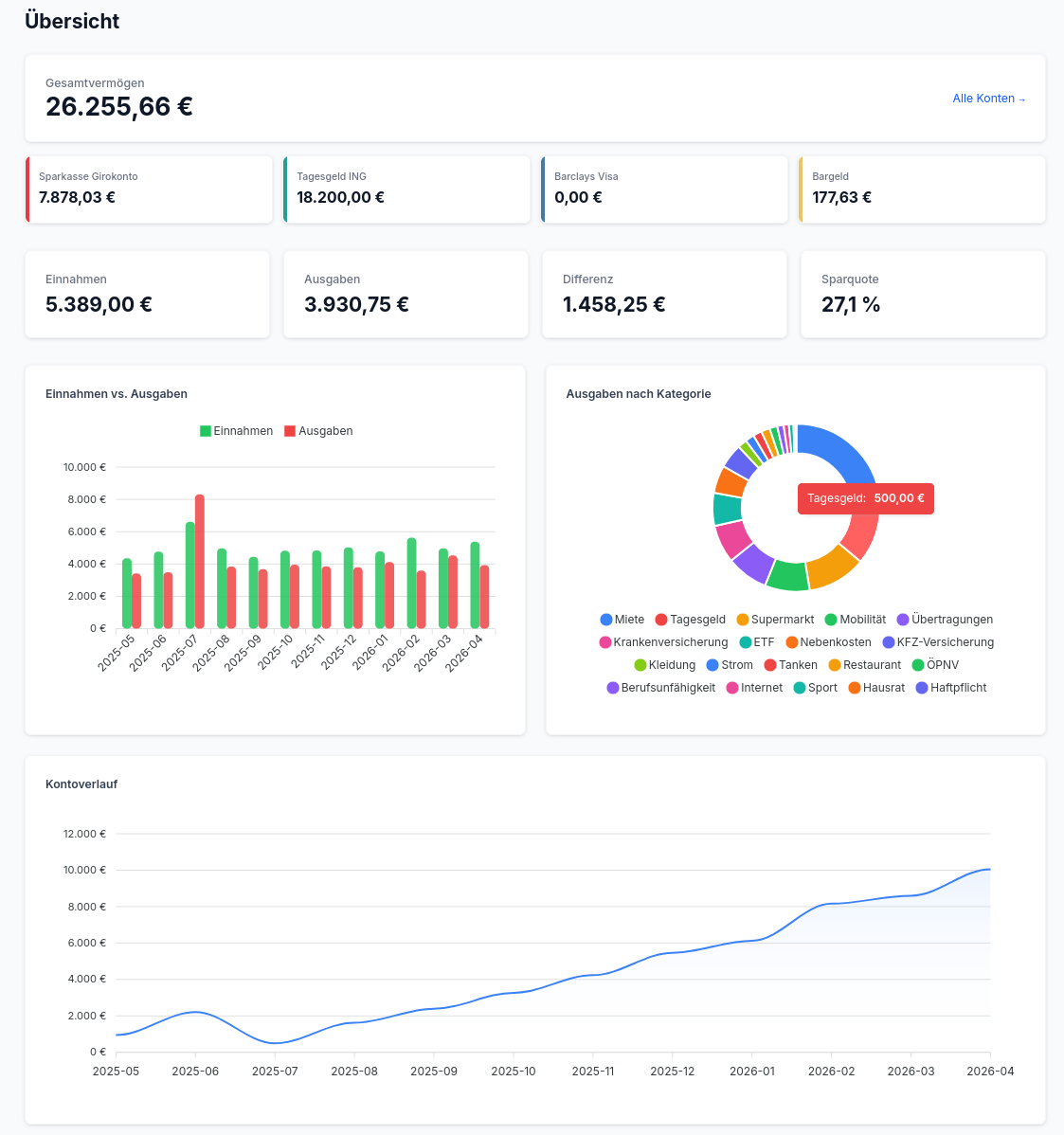The image size is (1064, 1135).
Task: Click the Übersicht page heading
Action: coord(72,21)
